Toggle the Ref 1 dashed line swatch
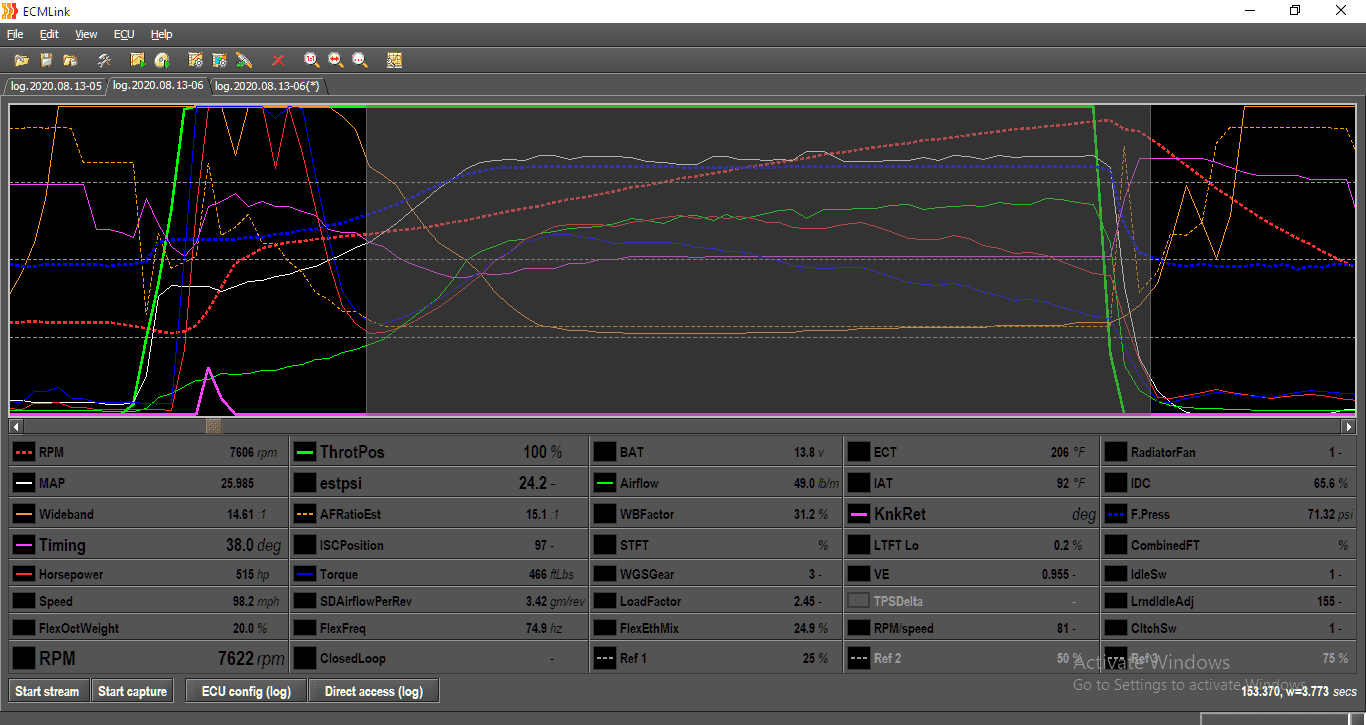 (x=604, y=658)
